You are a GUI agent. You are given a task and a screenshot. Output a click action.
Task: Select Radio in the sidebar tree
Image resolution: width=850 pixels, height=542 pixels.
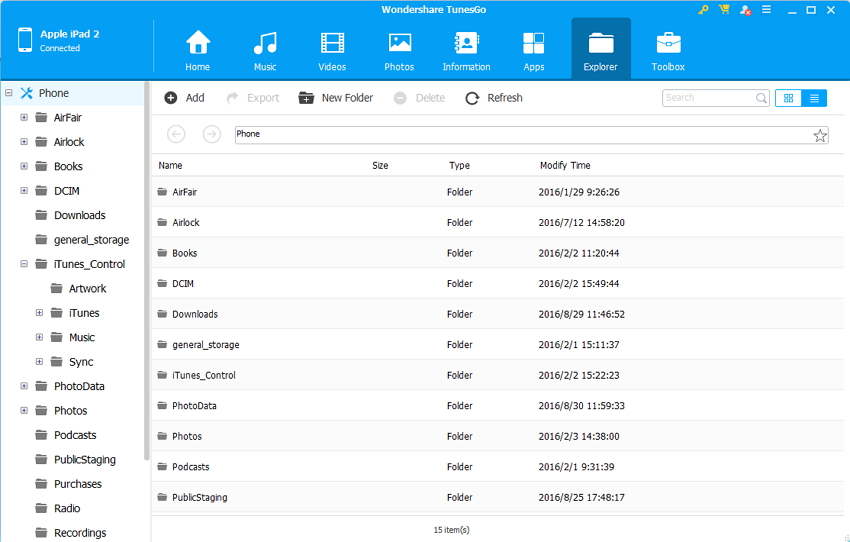pos(67,508)
